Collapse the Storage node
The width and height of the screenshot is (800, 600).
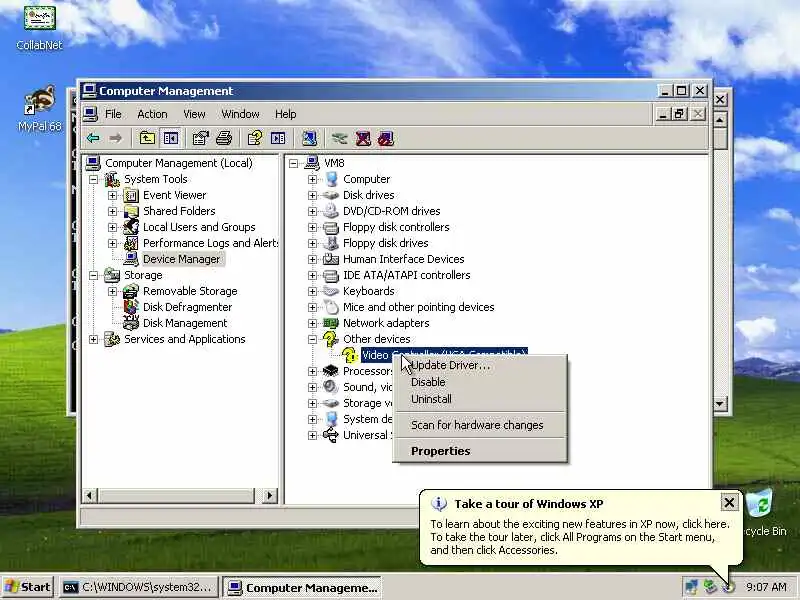(x=93, y=276)
